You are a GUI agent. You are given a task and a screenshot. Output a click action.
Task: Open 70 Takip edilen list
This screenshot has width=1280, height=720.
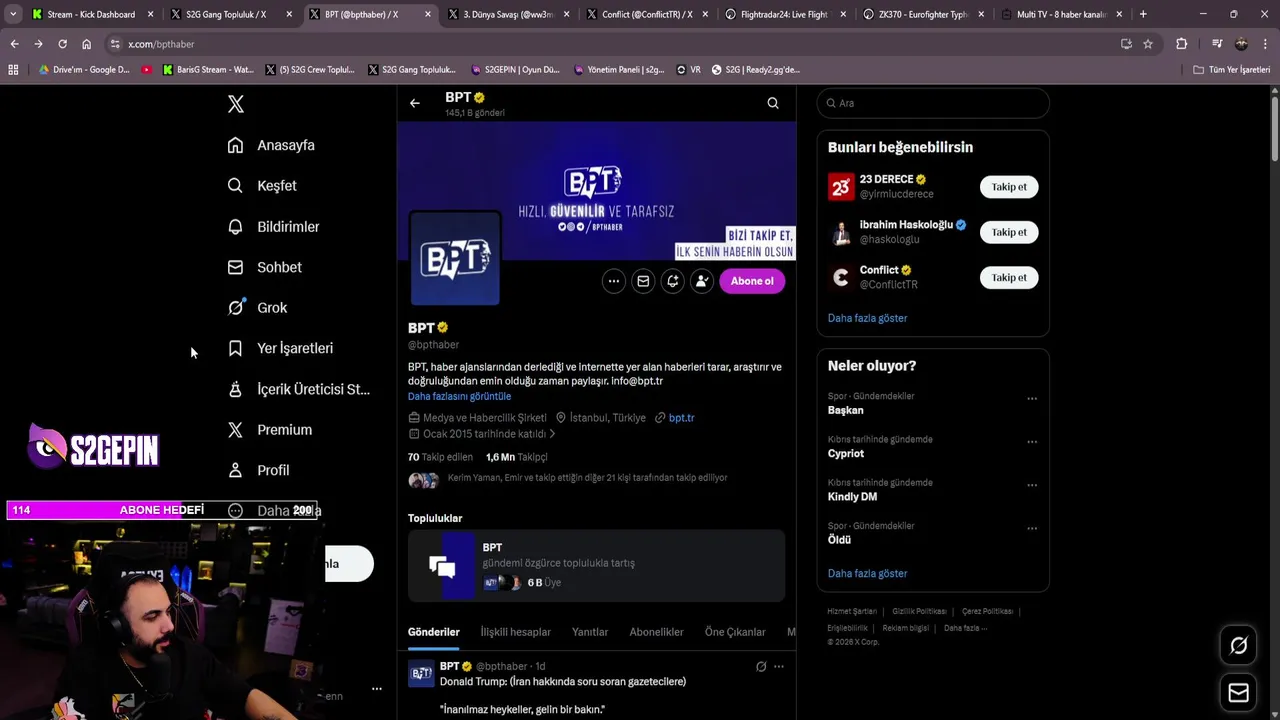[x=440, y=457]
